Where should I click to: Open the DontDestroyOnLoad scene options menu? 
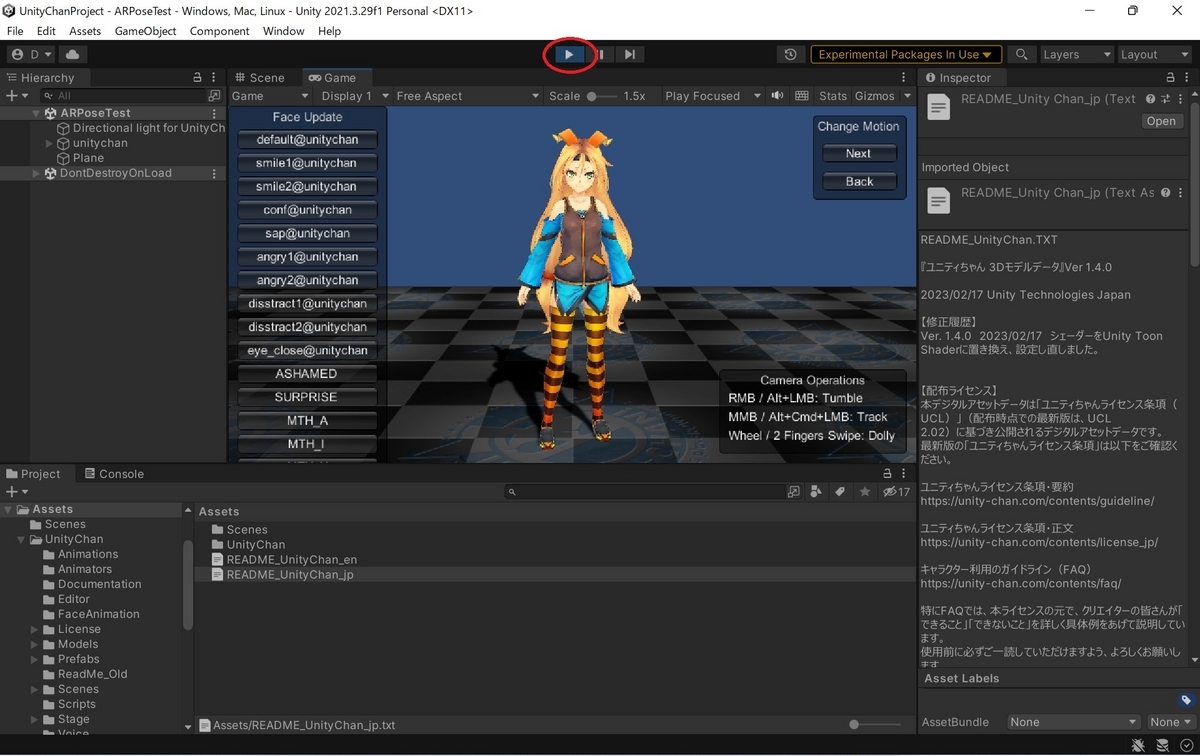click(215, 173)
